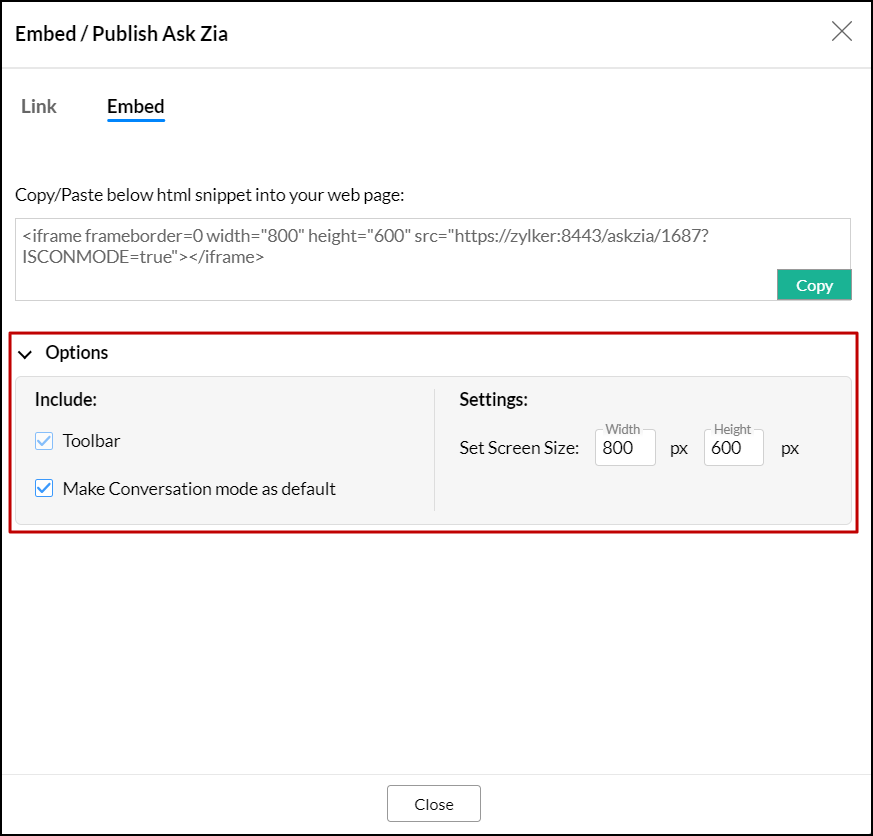
Task: Select the Embed tab
Action: pyautogui.click(x=136, y=106)
